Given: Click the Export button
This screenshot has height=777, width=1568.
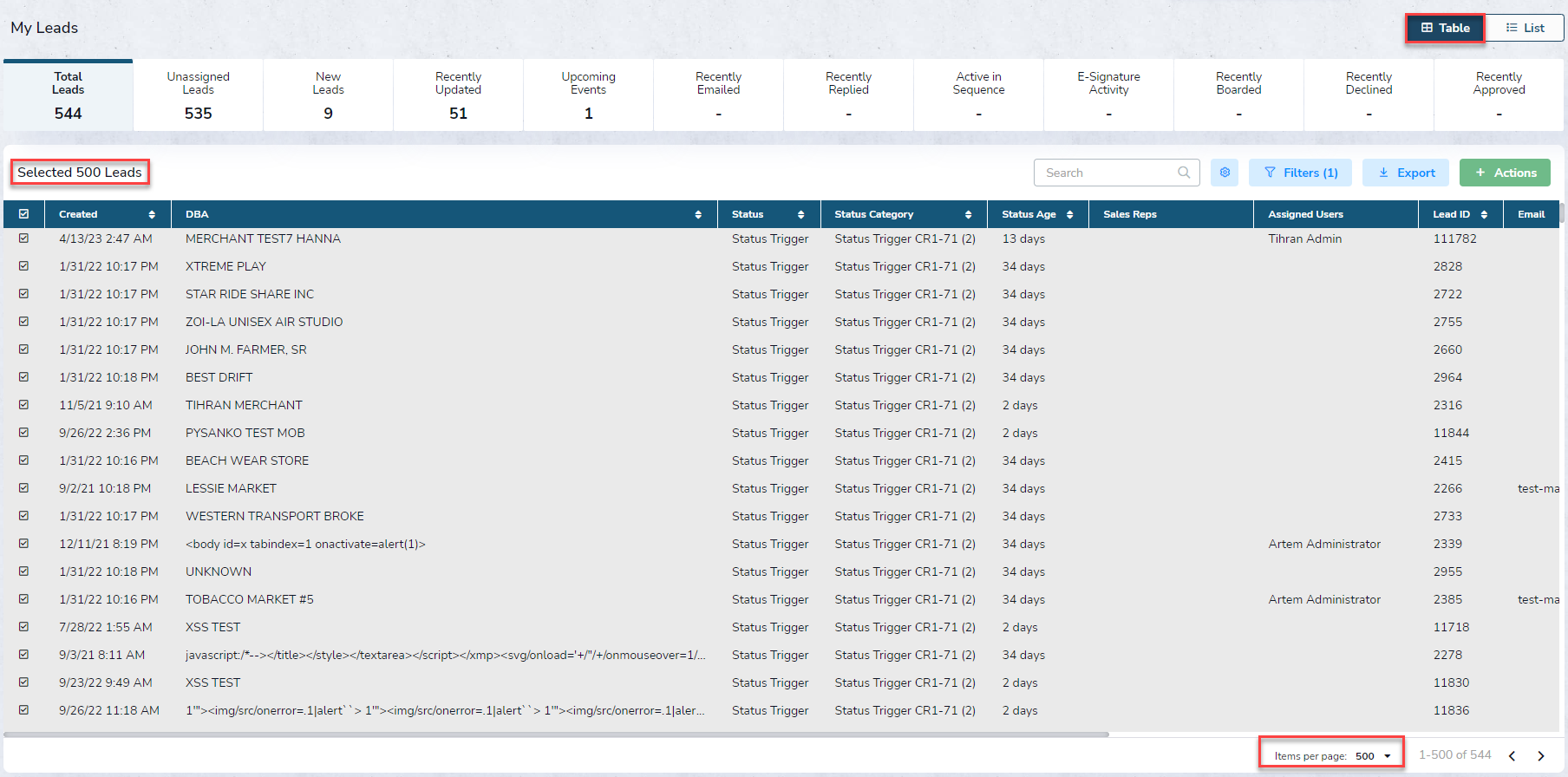Looking at the screenshot, I should tap(1407, 173).
